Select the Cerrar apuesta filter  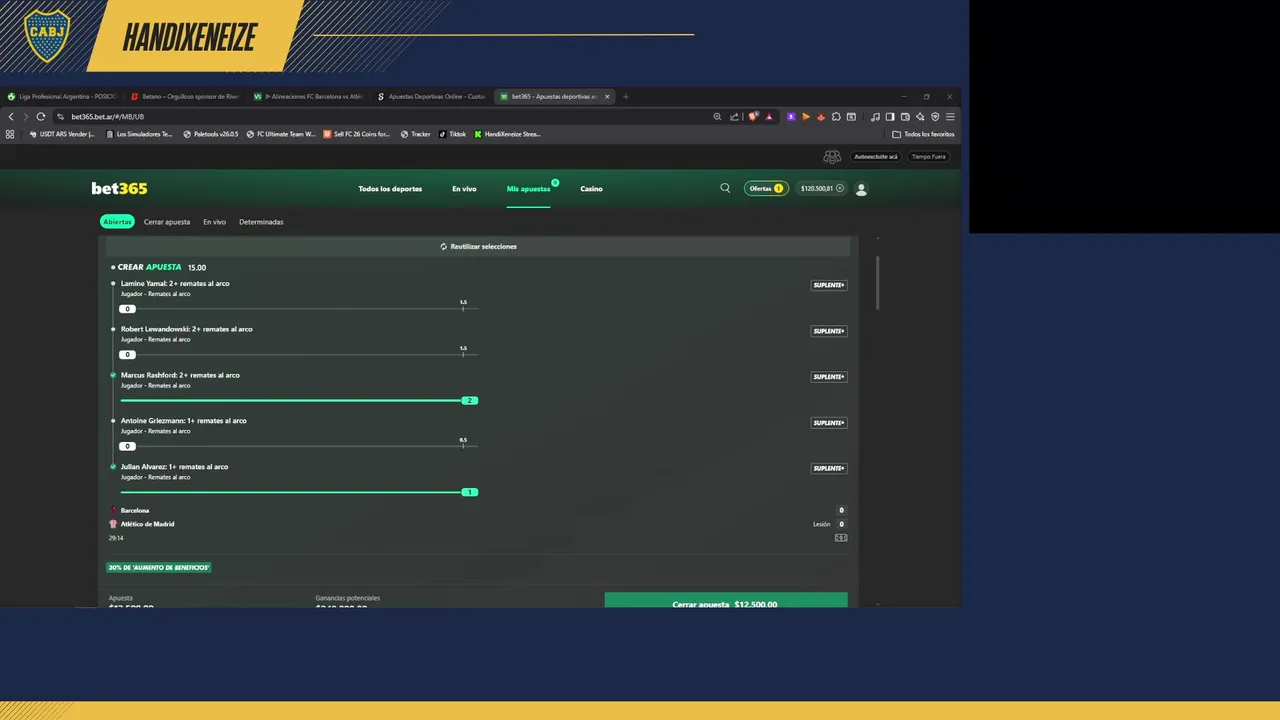click(167, 222)
